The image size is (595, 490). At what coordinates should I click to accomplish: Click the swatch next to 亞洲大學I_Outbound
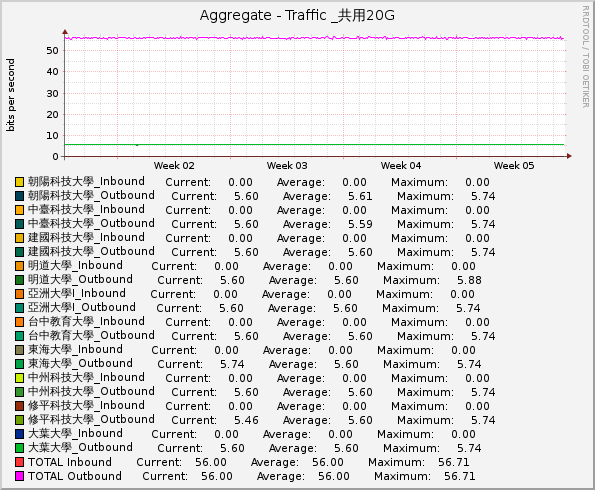(x=19, y=308)
